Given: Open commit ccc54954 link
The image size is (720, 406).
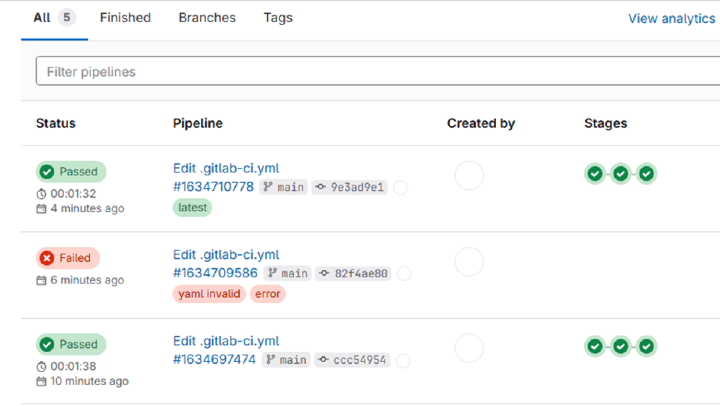Looking at the screenshot, I should coord(357,360).
